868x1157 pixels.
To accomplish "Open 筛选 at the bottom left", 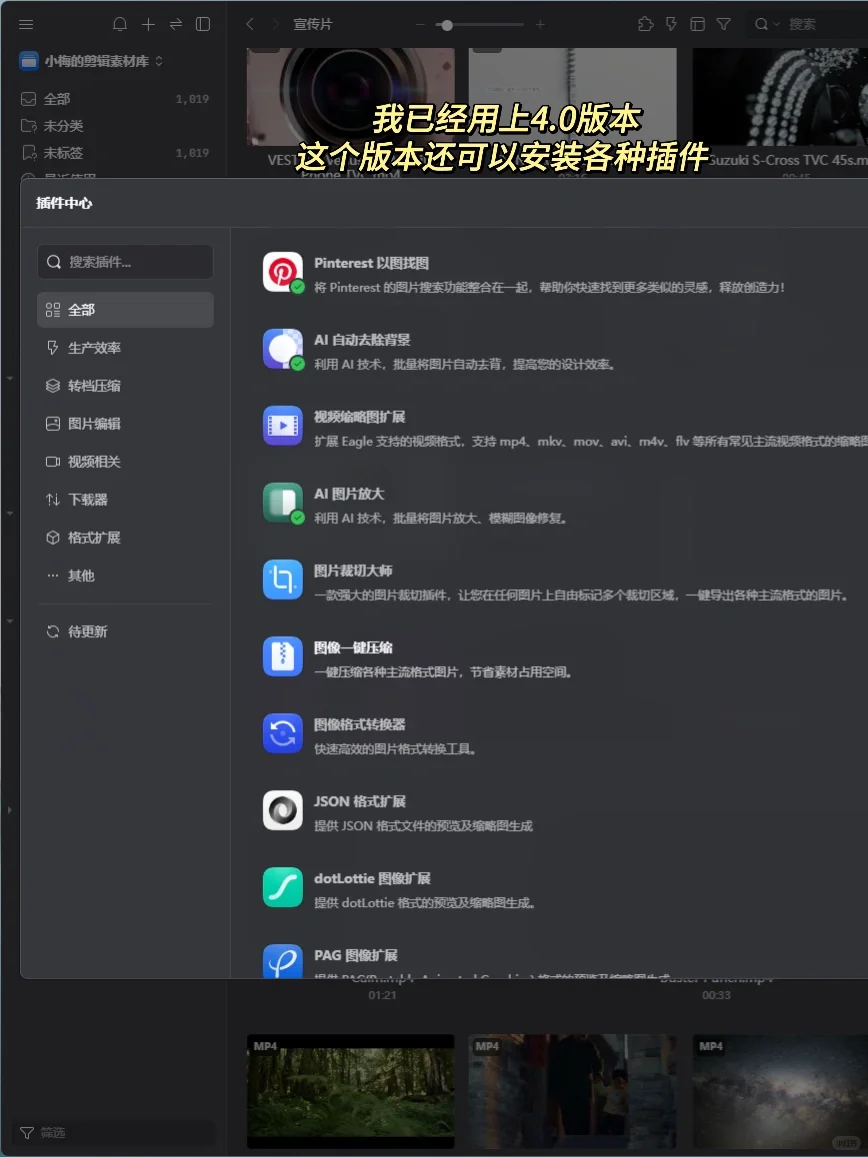I will (43, 1132).
